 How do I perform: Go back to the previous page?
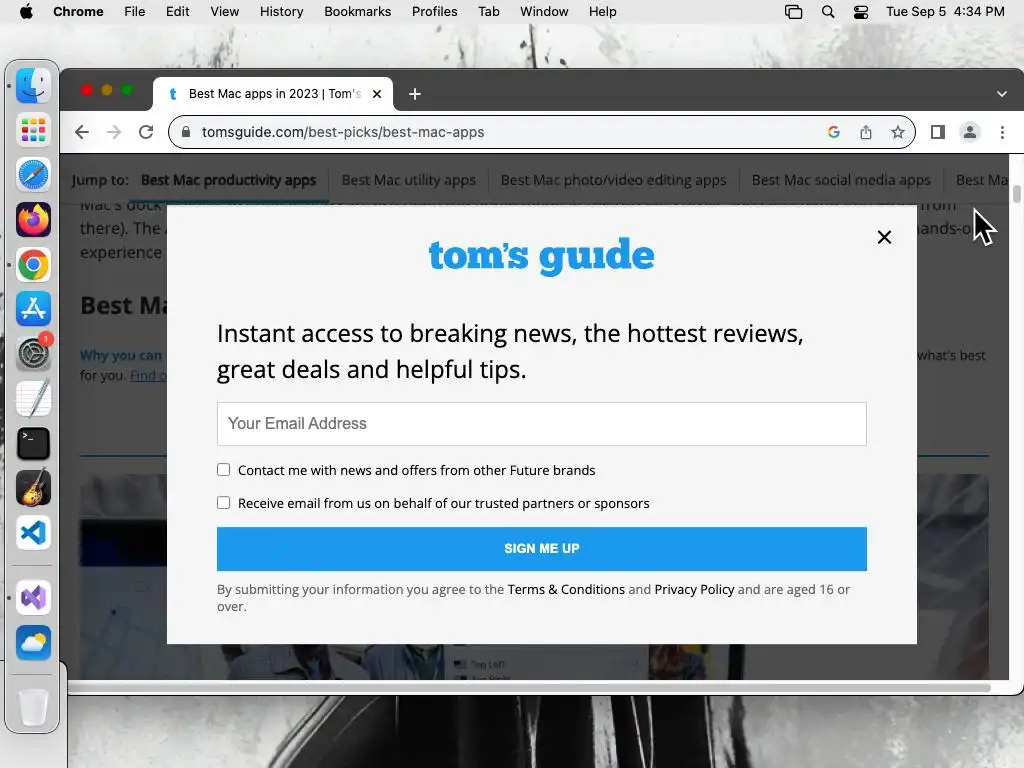pos(82,132)
